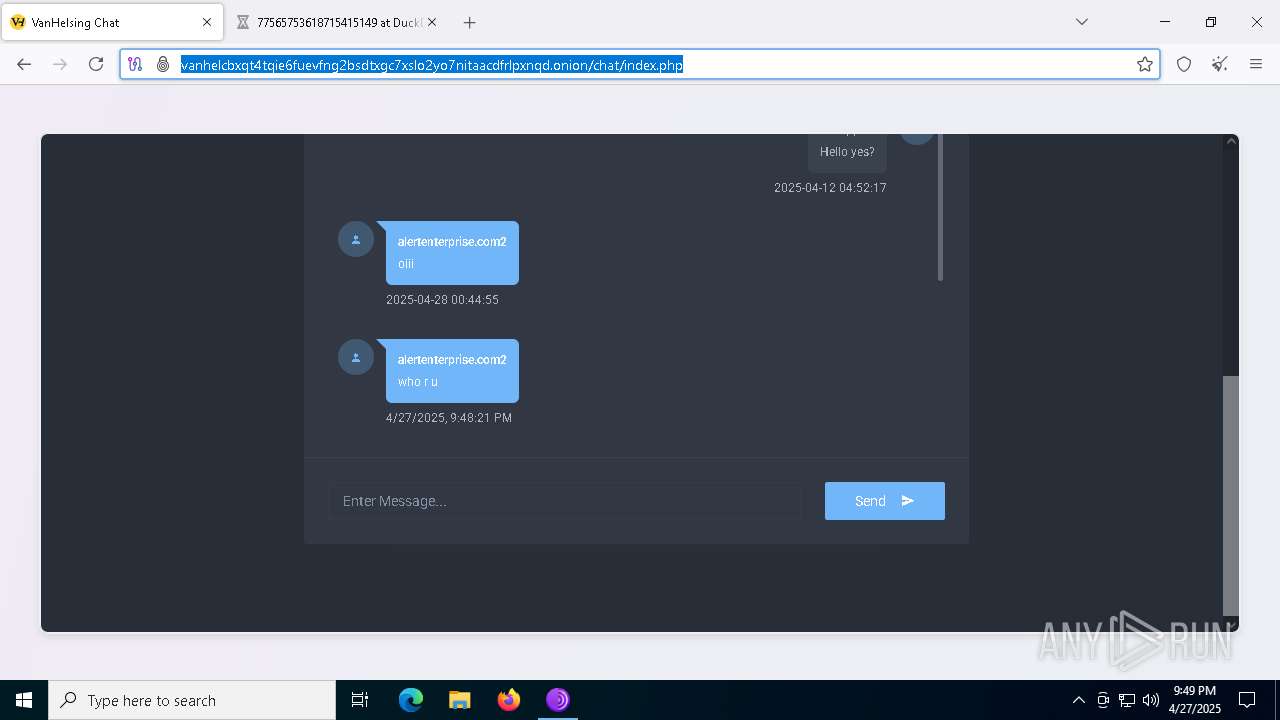Bookmark this page with the star icon
The image size is (1280, 720).
point(1145,64)
